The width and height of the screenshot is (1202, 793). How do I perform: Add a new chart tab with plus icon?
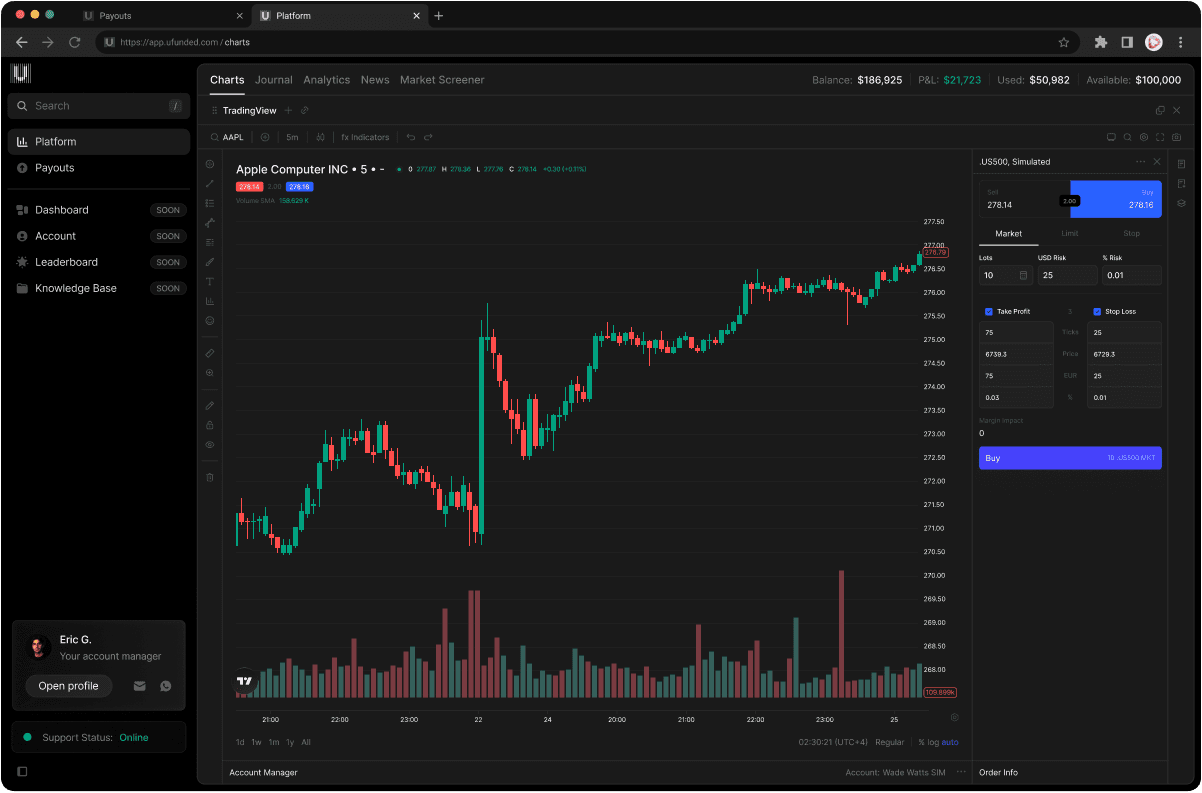[288, 110]
